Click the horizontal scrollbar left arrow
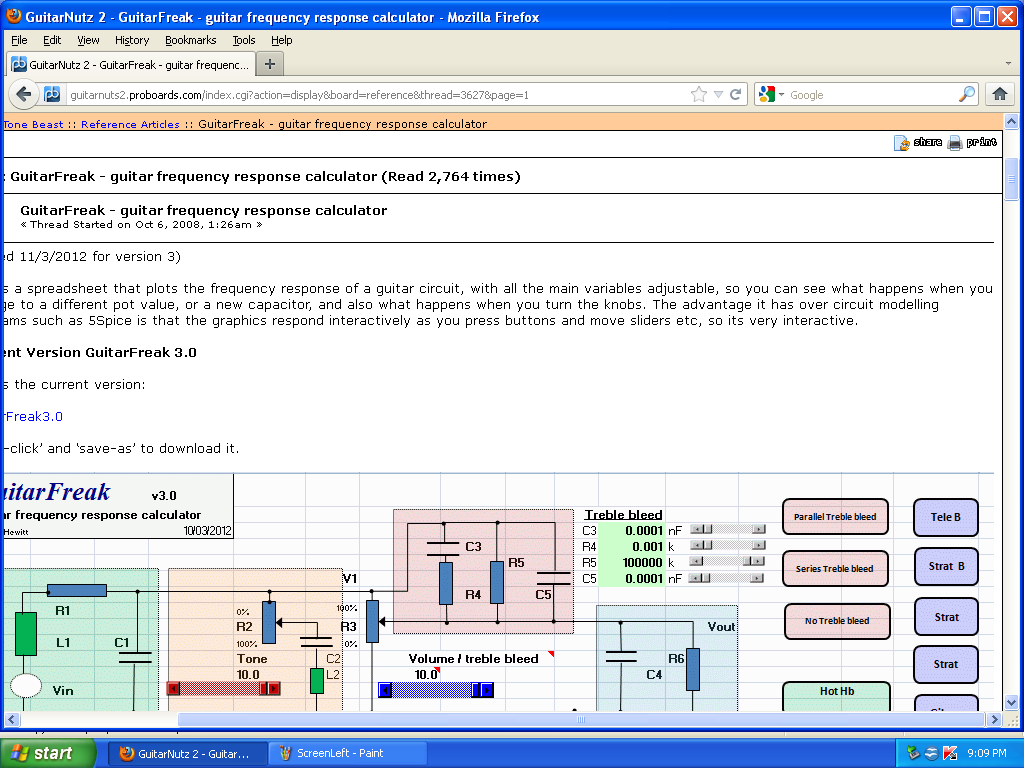1024x768 pixels. pyautogui.click(x=11, y=720)
